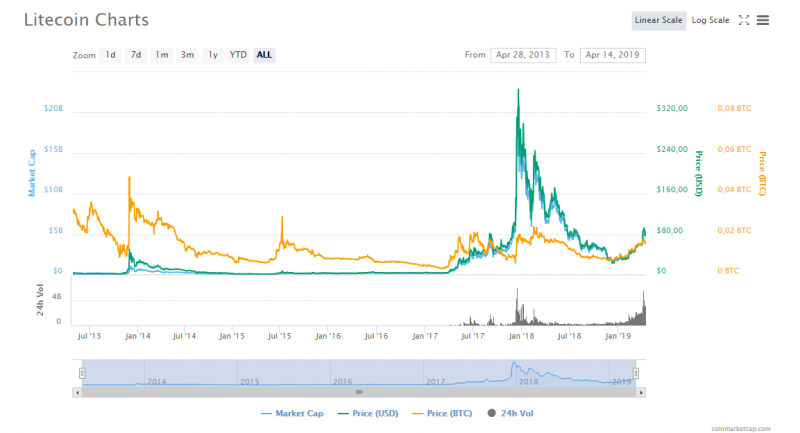The image size is (800, 433).
Task: Set zoom to 3m
Action: [187, 55]
